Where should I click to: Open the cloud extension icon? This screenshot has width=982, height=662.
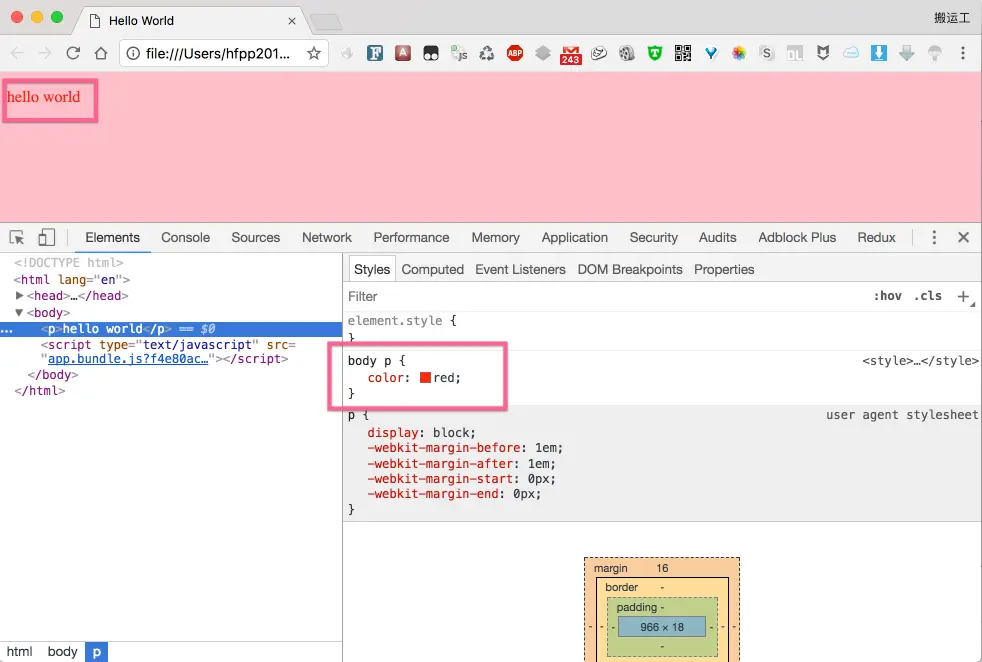(x=850, y=53)
